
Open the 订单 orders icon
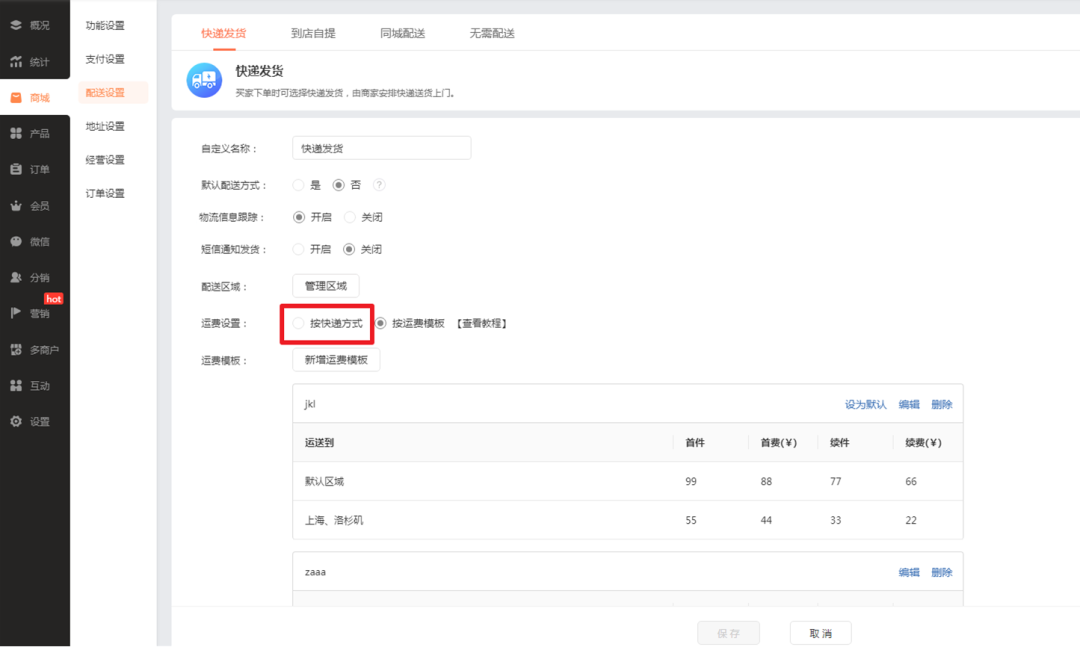pos(16,169)
